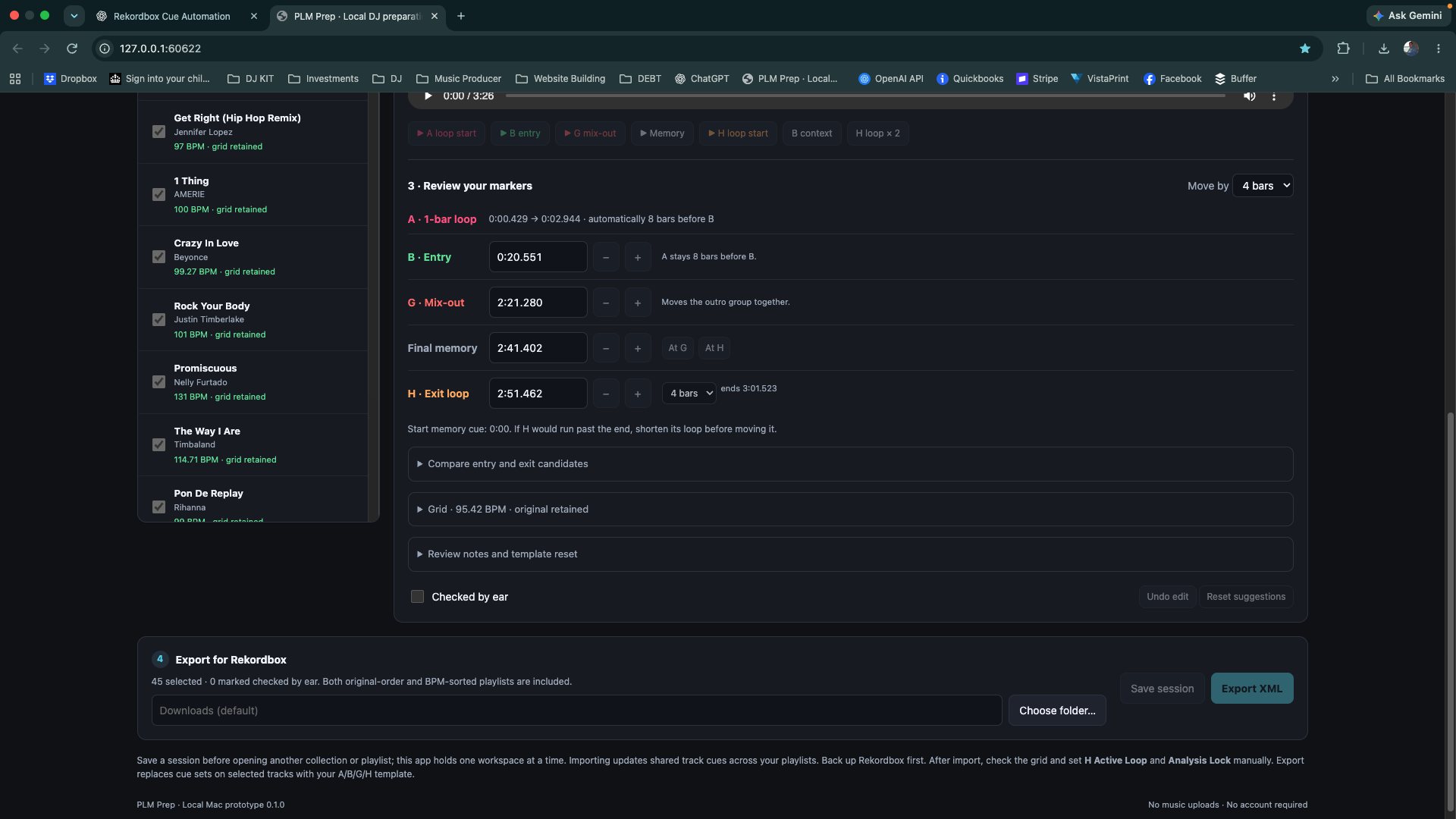The height and width of the screenshot is (819, 1456).
Task: Click the browser reload icon
Action: 72,49
